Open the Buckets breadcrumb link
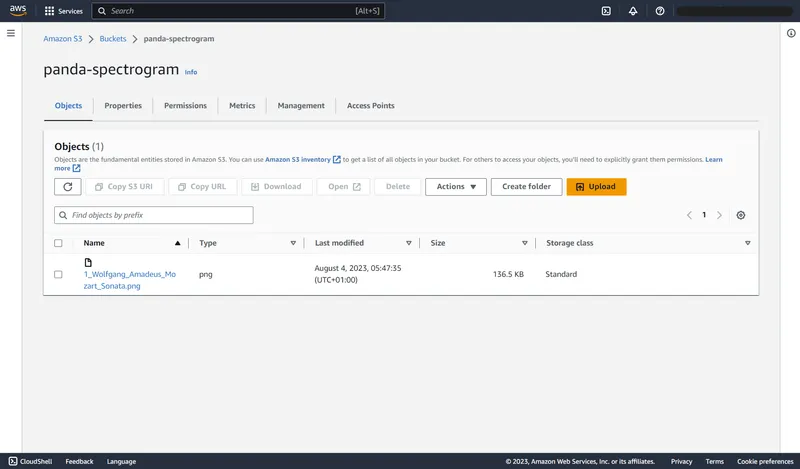The image size is (800, 469). 113,39
